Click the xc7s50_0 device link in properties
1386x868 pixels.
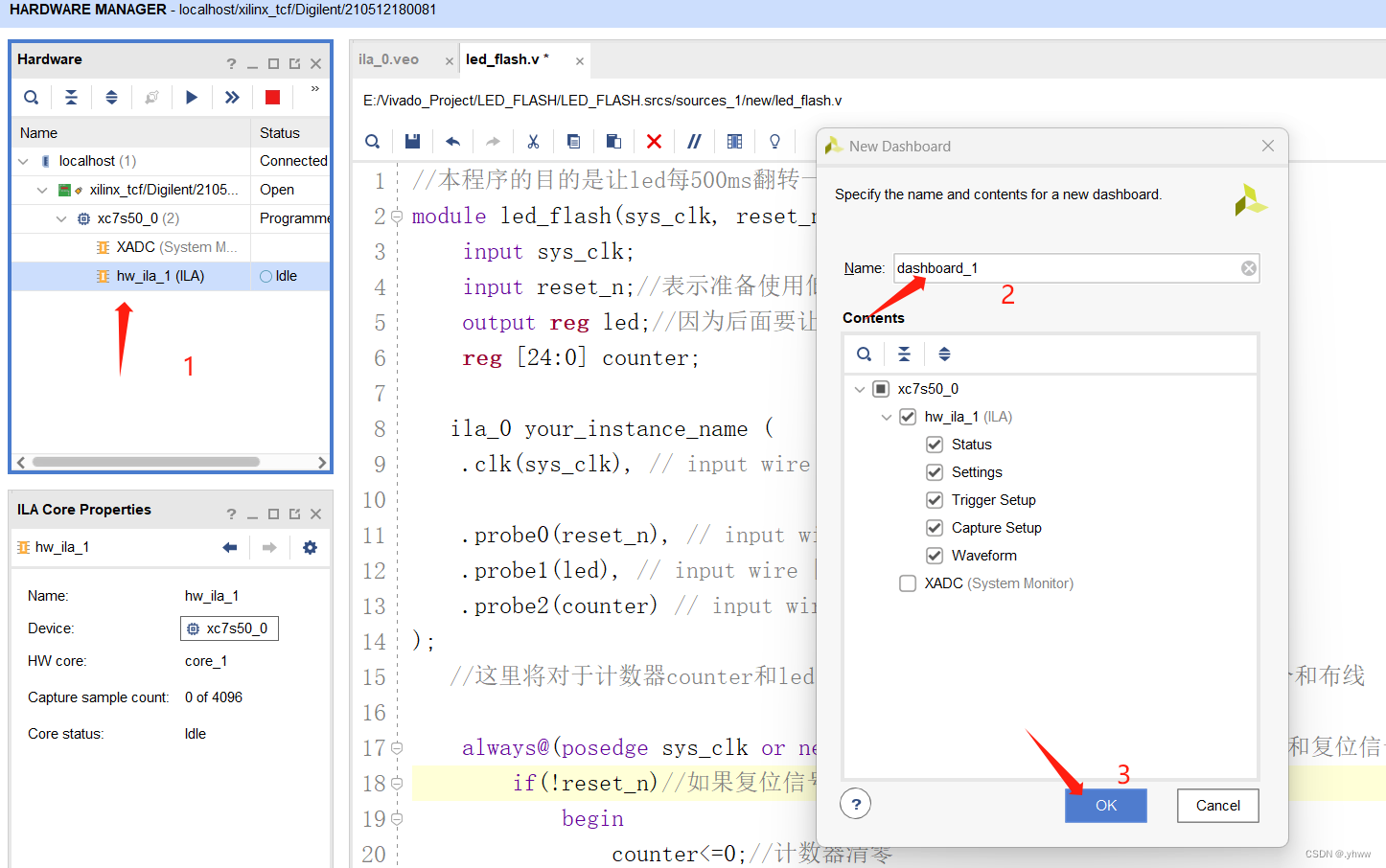[229, 628]
